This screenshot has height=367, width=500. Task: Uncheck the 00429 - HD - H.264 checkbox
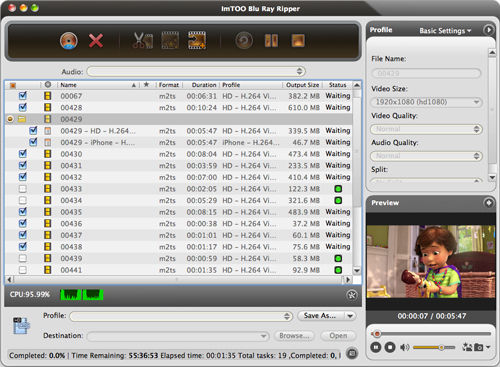[33, 130]
